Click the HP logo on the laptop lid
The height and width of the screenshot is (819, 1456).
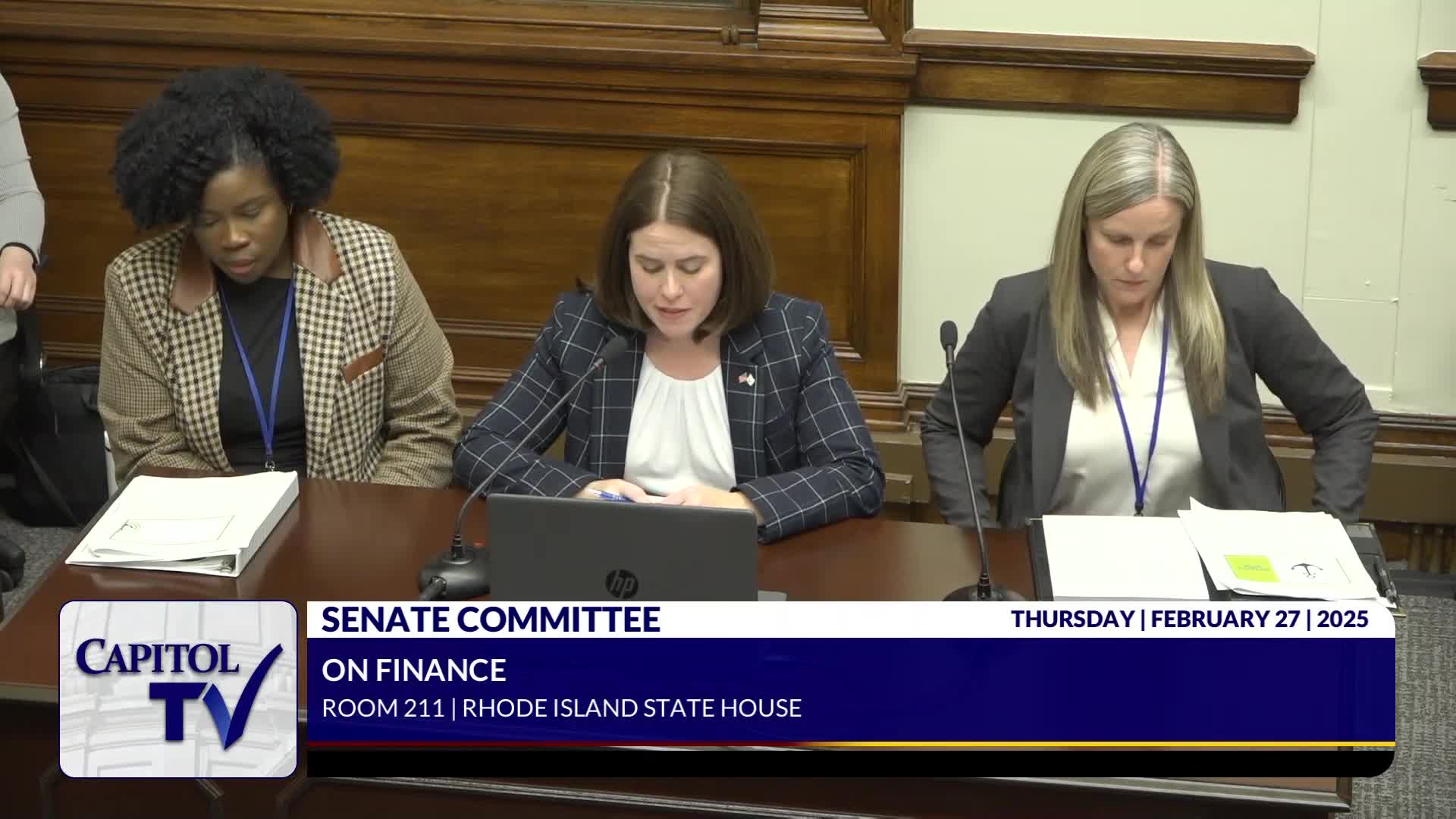[x=622, y=582]
